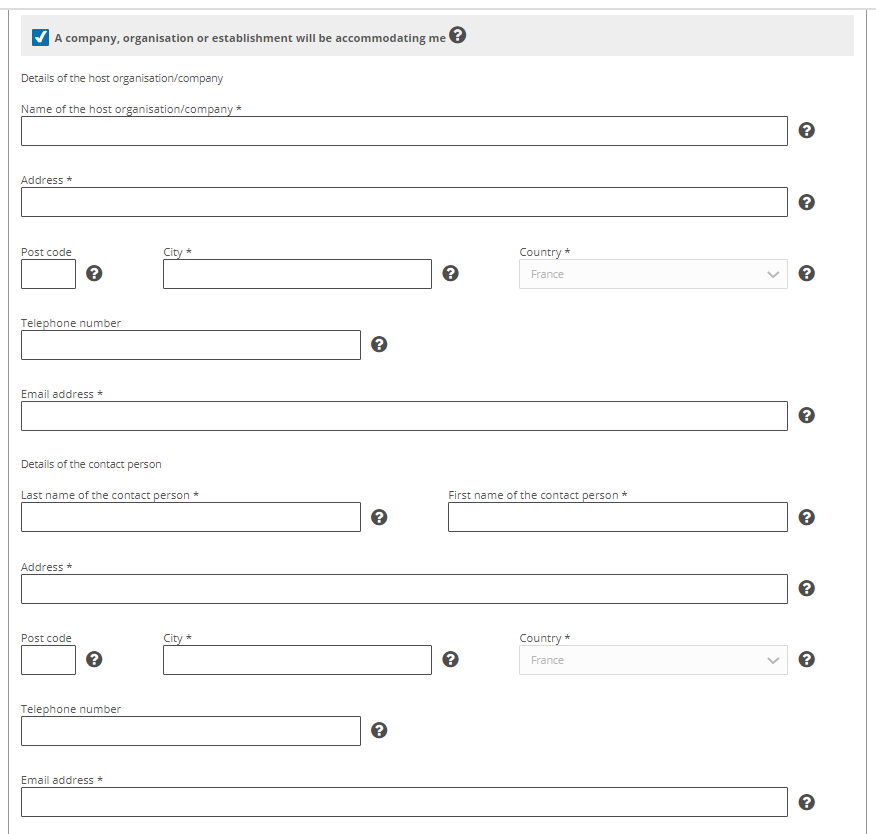Show help for host organisation Address field
Screen dimensions: 876x834
pyautogui.click(x=806, y=202)
